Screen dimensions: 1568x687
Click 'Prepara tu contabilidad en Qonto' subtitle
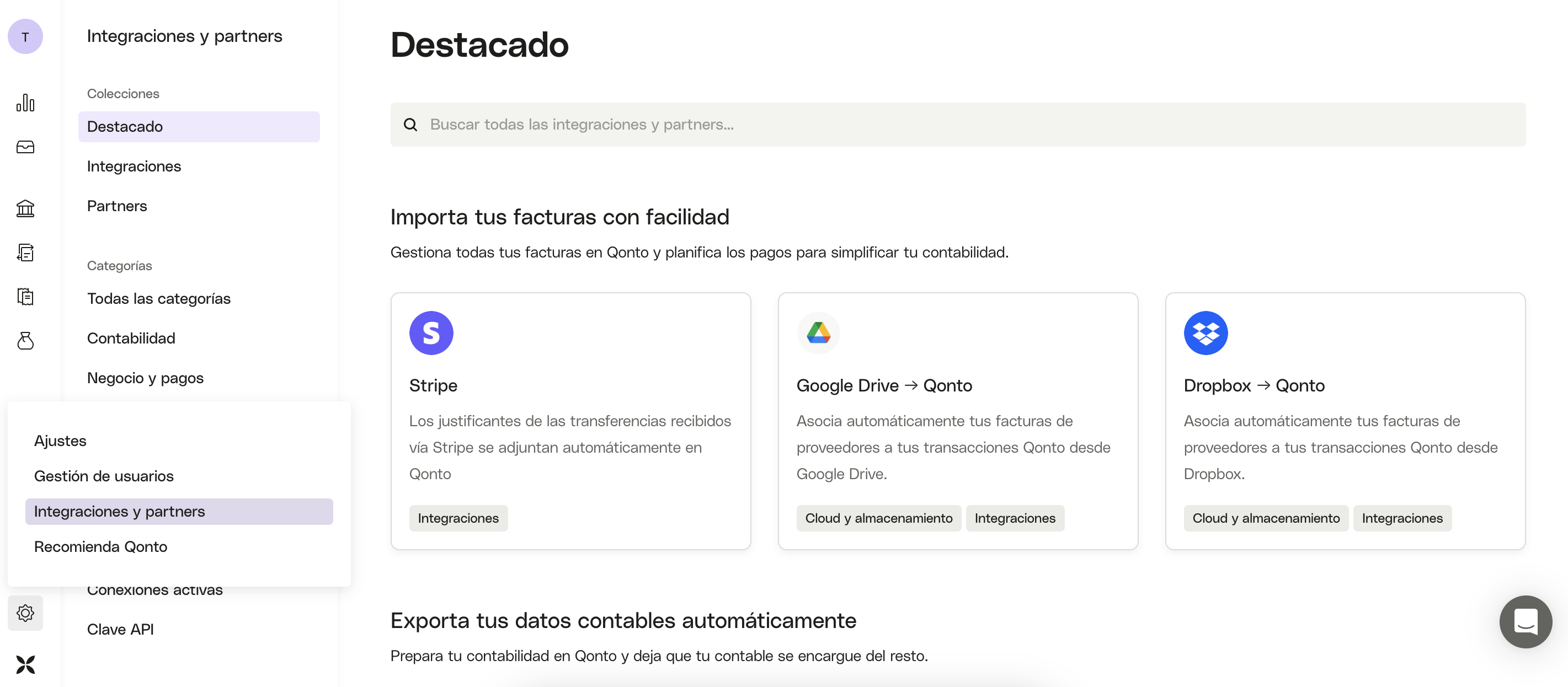point(659,656)
